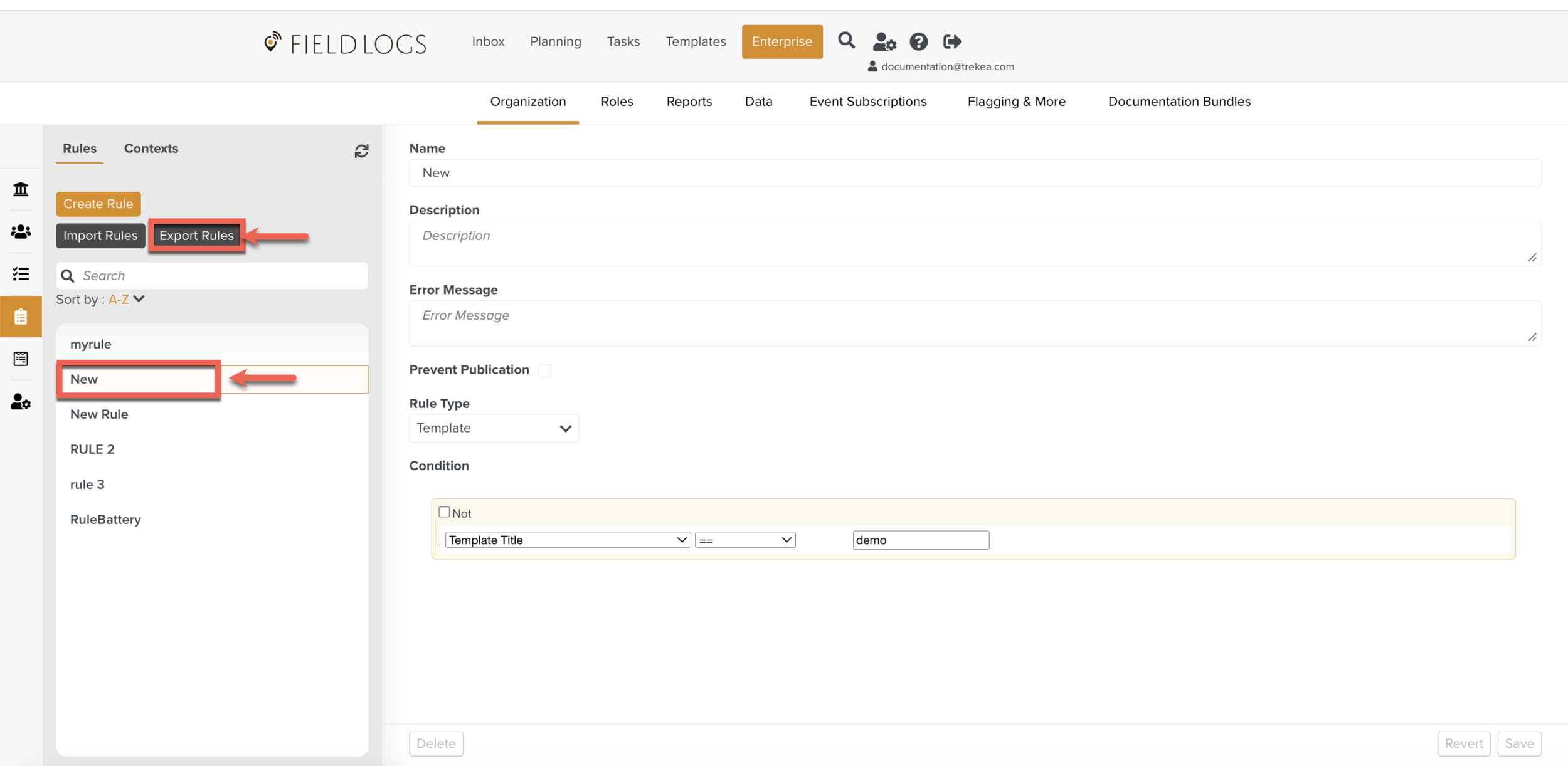The height and width of the screenshot is (766, 1568).
Task: Select RuleBattery in the rules list
Action: [x=105, y=520]
